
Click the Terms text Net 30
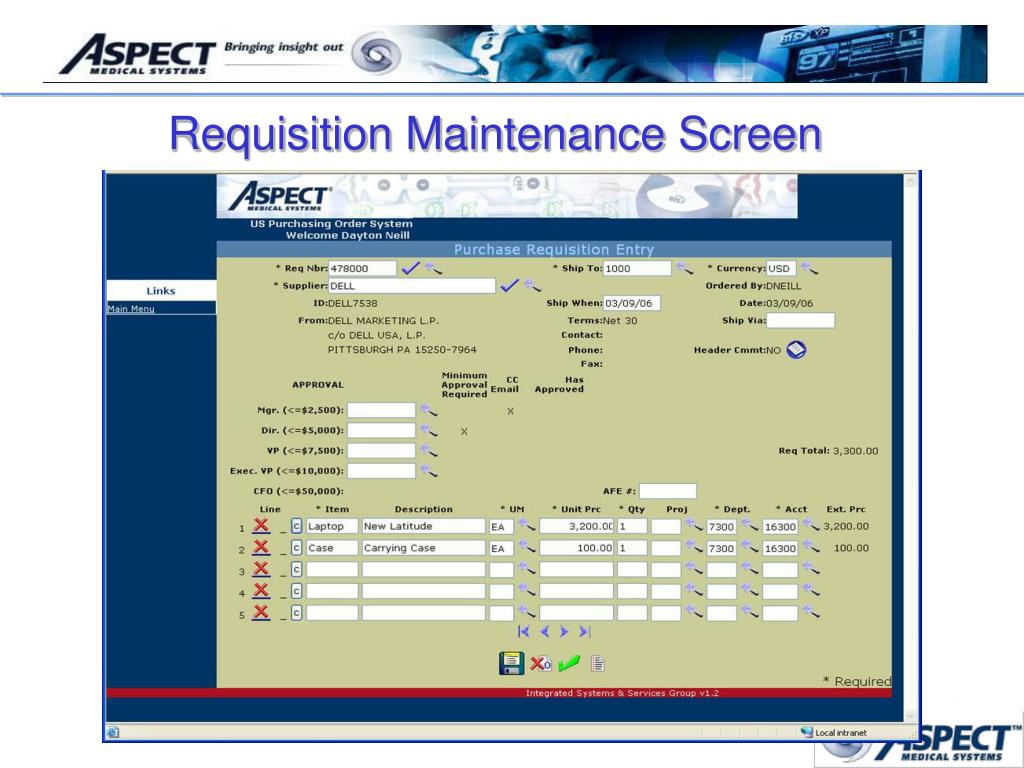[x=620, y=321]
